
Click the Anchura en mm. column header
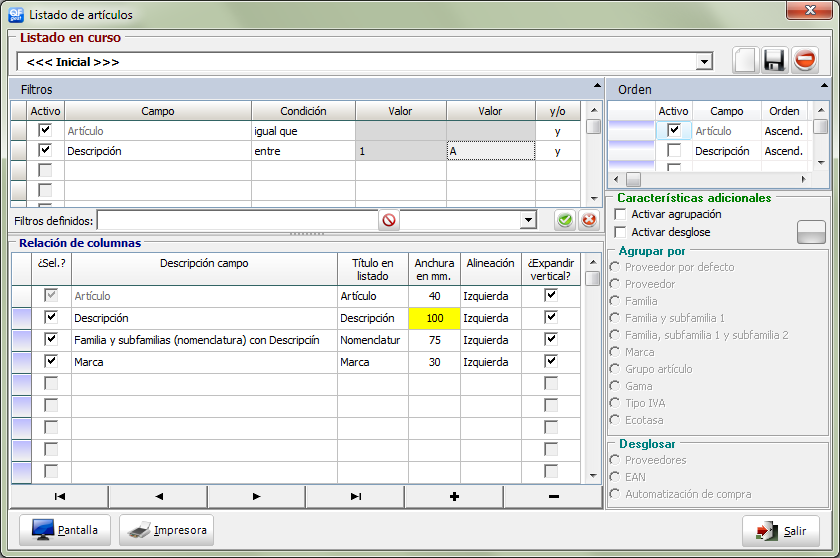coord(434,269)
